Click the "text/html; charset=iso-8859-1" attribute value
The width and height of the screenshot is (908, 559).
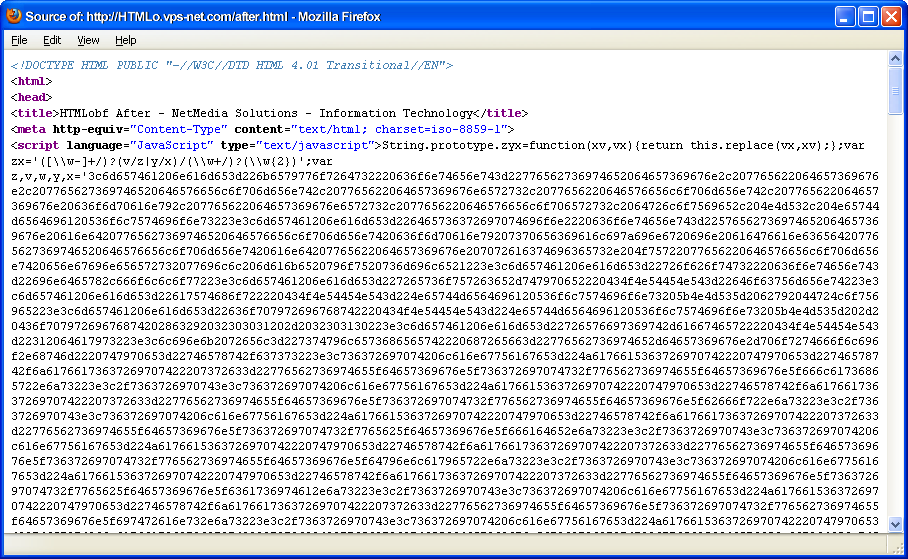click(399, 129)
